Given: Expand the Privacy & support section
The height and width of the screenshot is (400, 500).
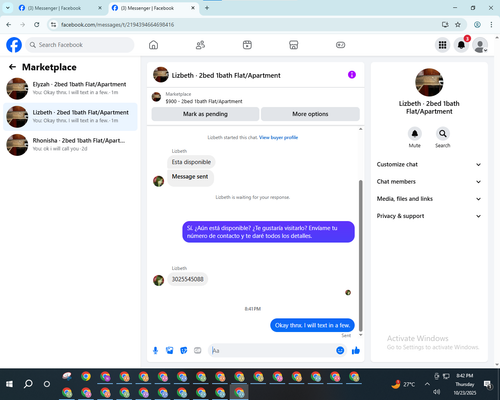Looking at the screenshot, I should coord(429,216).
